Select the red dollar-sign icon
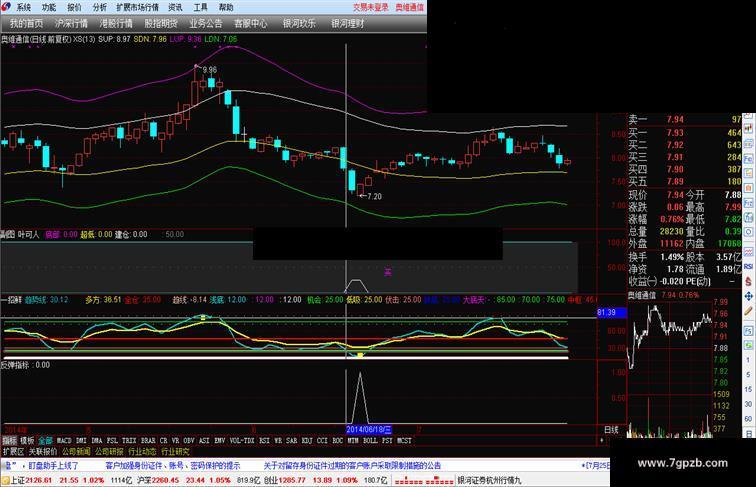Viewport: 756px width, 487px height. coord(748,281)
